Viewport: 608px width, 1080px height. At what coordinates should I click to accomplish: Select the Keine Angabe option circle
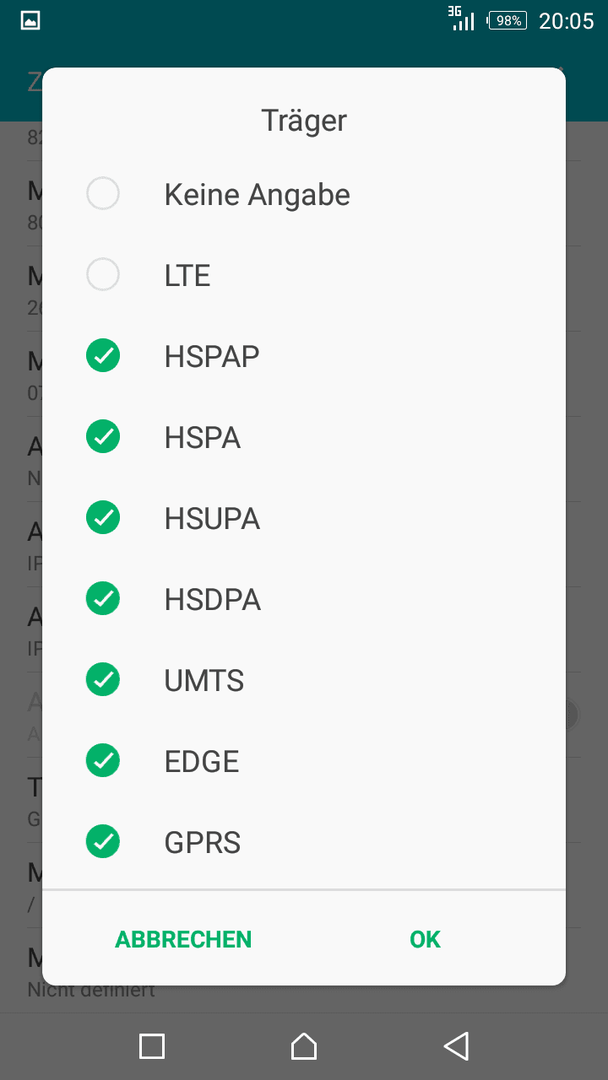pyautogui.click(x=103, y=194)
